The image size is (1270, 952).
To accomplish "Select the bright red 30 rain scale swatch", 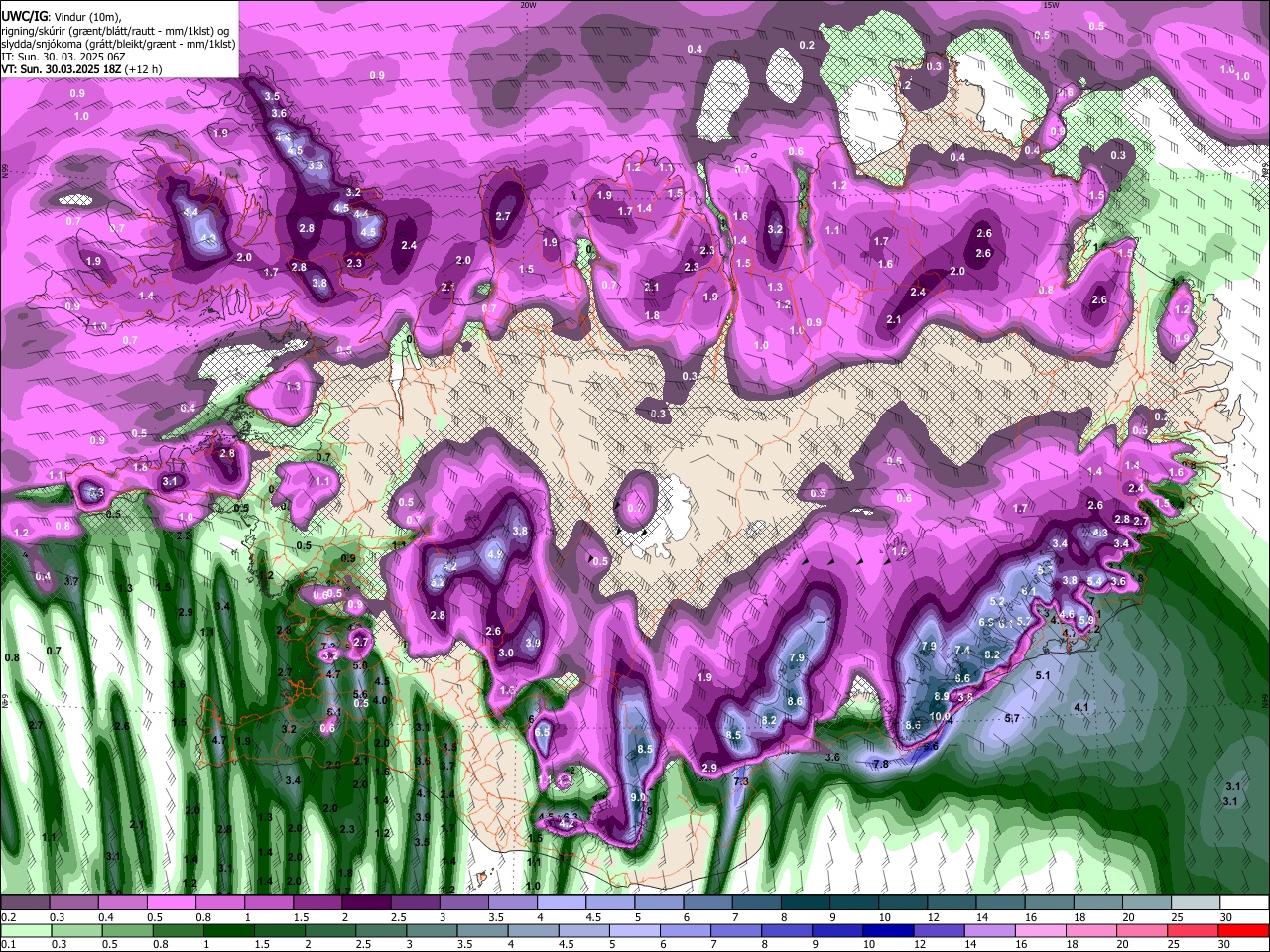I will 1244,930.
